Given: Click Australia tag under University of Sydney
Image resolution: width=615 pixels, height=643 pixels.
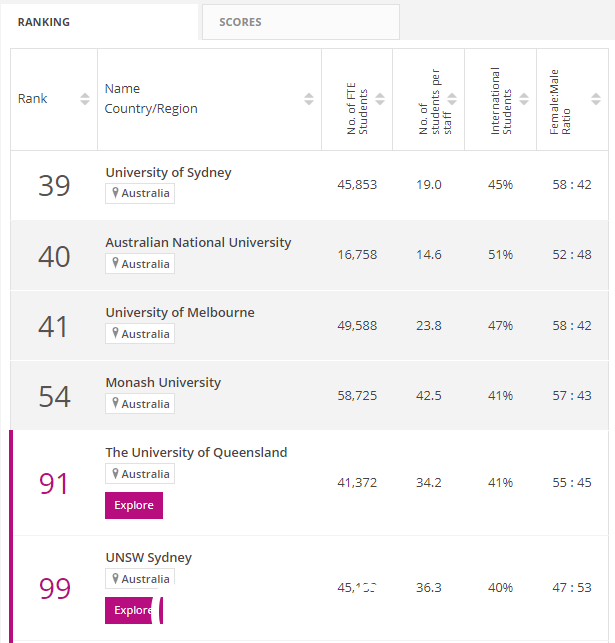Looking at the screenshot, I should pos(140,193).
